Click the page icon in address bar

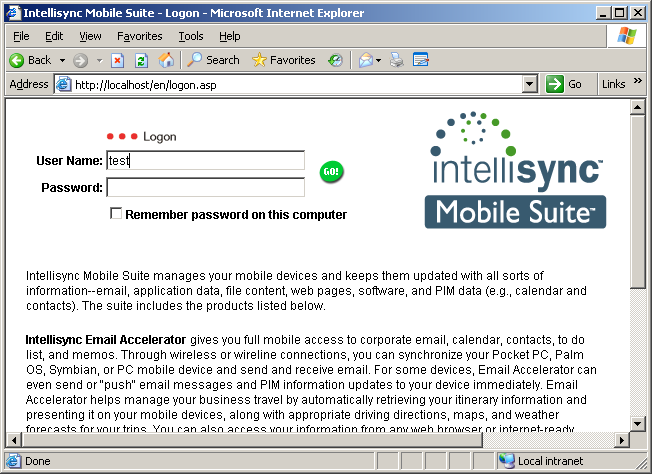coord(64,84)
